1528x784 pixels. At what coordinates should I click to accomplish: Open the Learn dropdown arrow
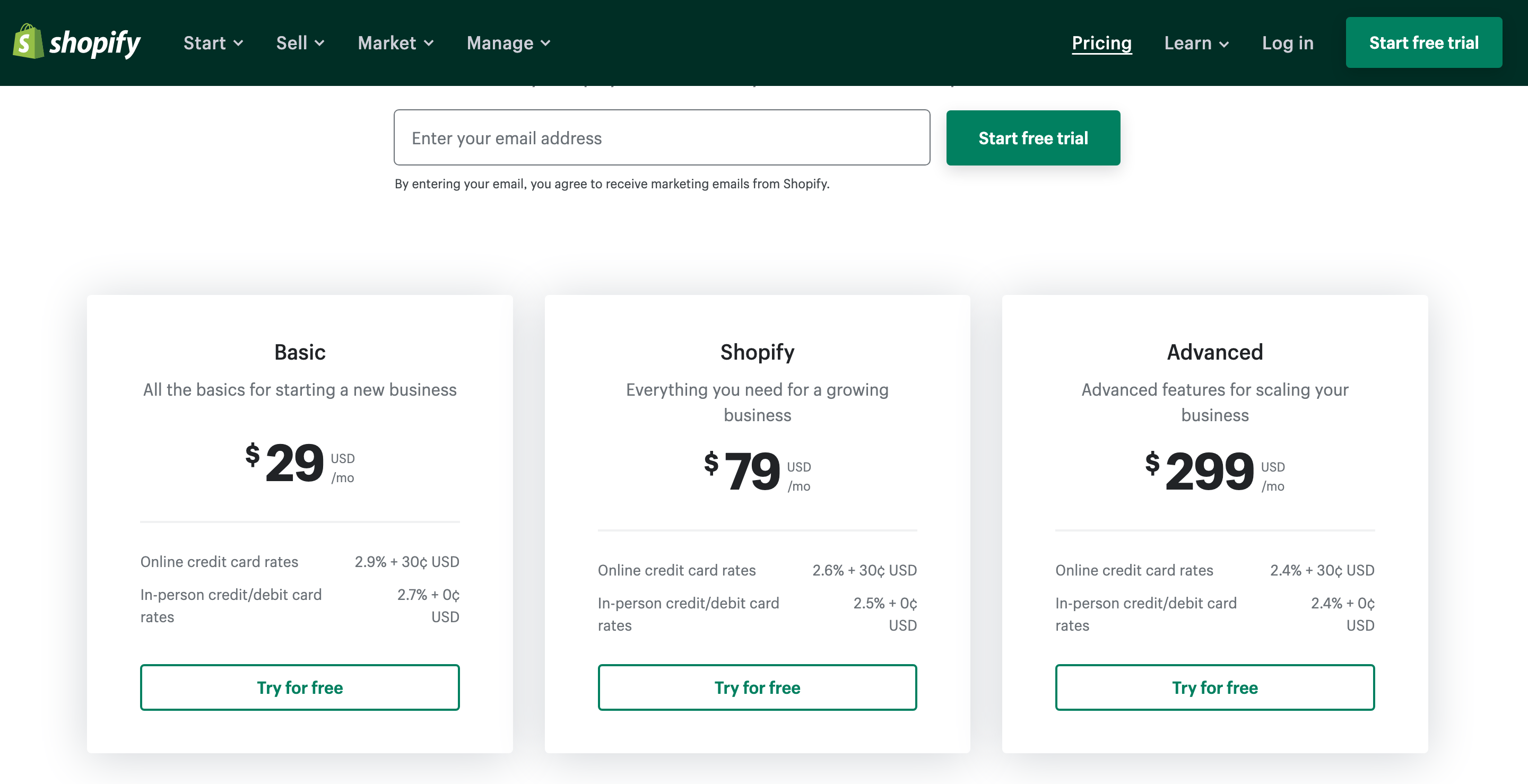click(x=1225, y=44)
